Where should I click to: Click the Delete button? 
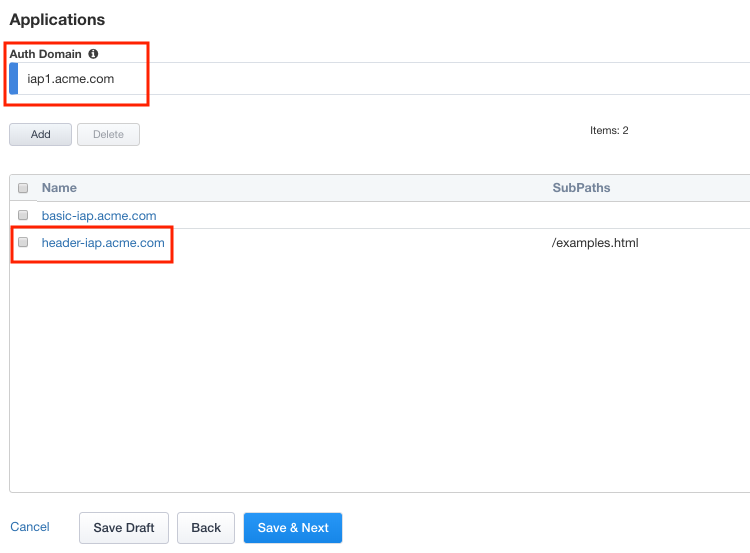click(x=109, y=134)
